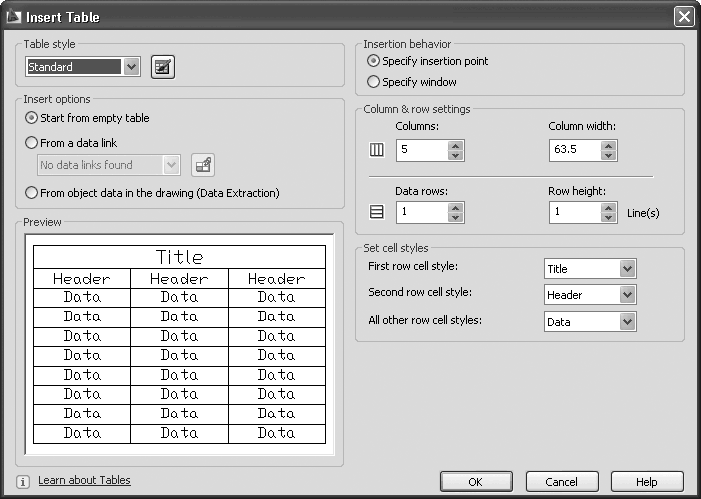The width and height of the screenshot is (701, 499).
Task: Select Specify insertion point option
Action: coord(374,61)
